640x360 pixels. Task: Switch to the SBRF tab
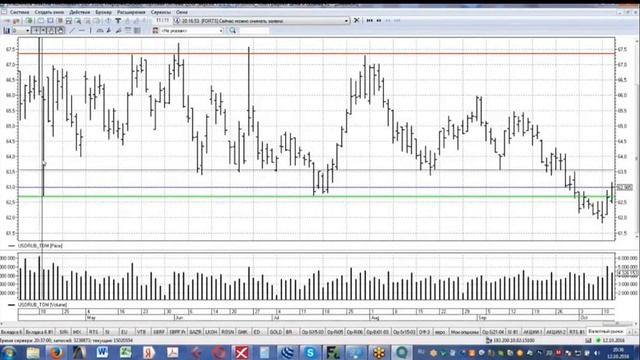pos(158,332)
